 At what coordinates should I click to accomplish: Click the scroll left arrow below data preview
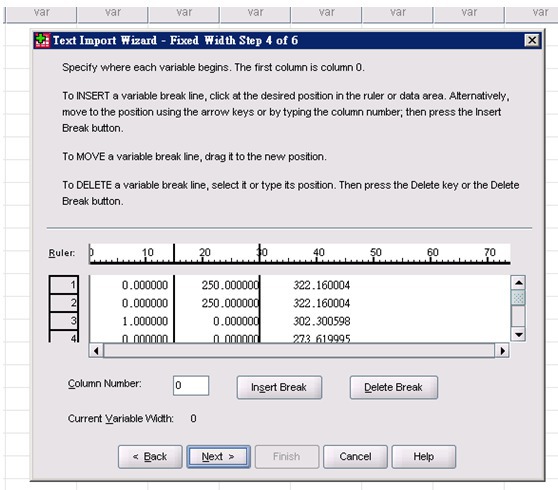pyautogui.click(x=96, y=351)
